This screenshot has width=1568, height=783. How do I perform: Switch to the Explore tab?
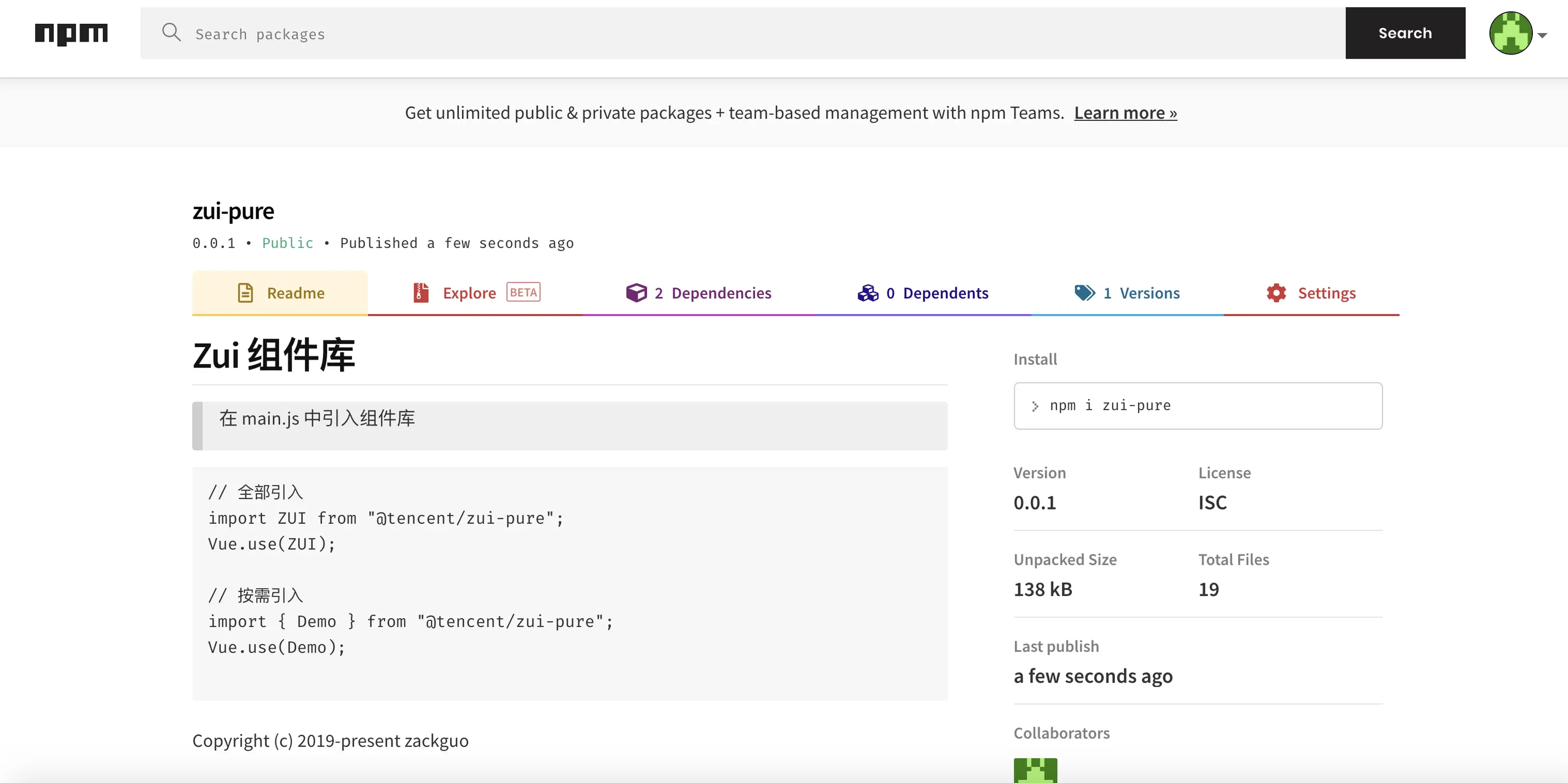point(469,293)
